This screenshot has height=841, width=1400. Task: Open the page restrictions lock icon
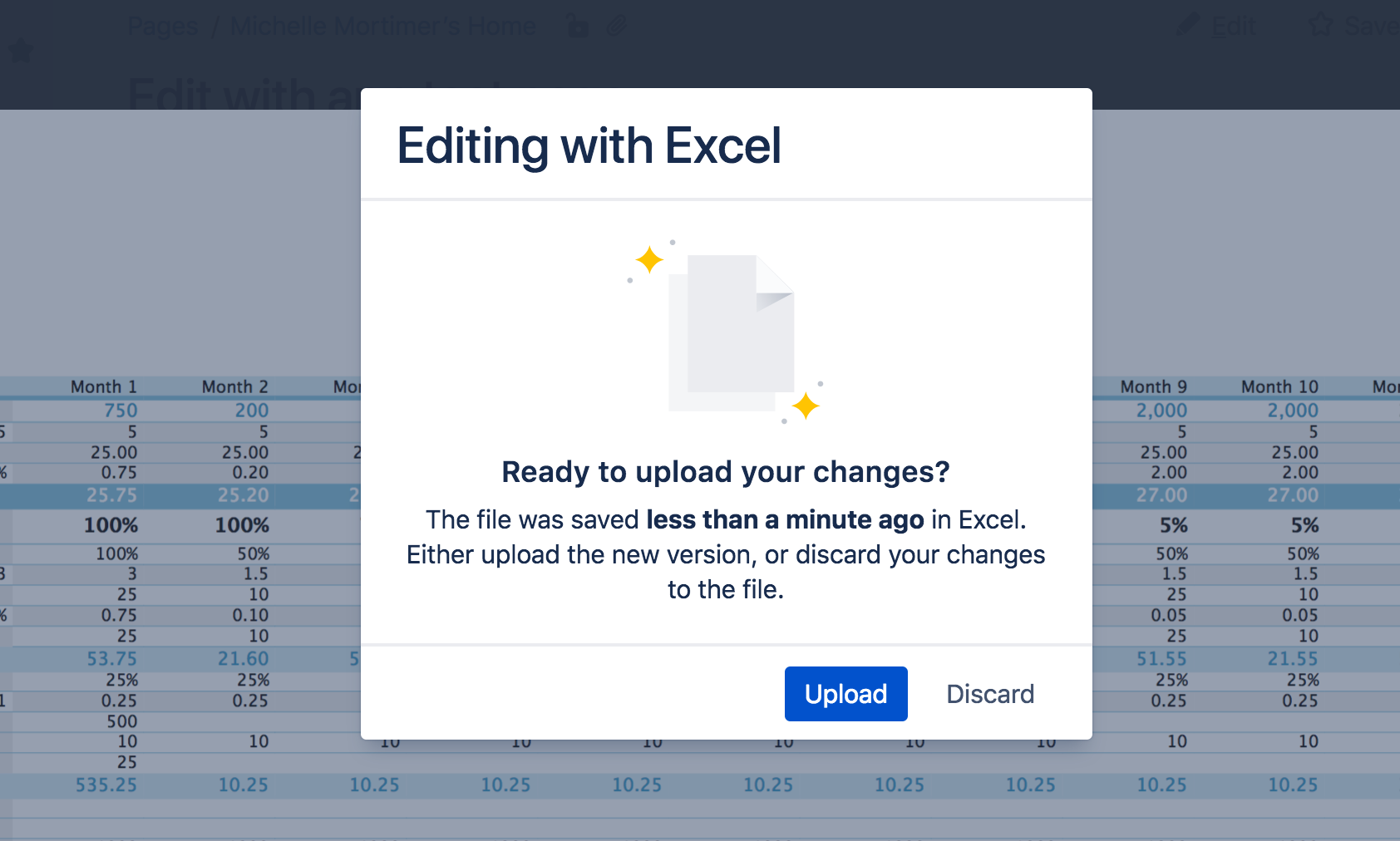[x=577, y=26]
